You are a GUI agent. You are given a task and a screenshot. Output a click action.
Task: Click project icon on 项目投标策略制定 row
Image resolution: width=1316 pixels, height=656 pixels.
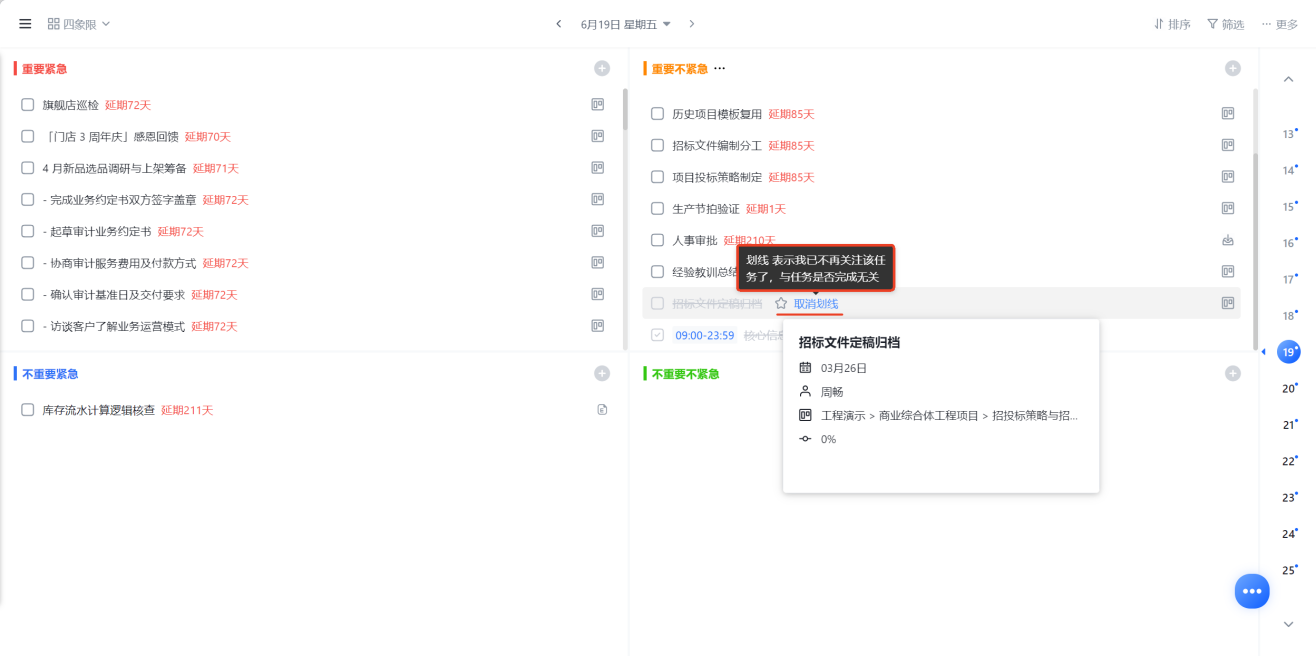1228,177
